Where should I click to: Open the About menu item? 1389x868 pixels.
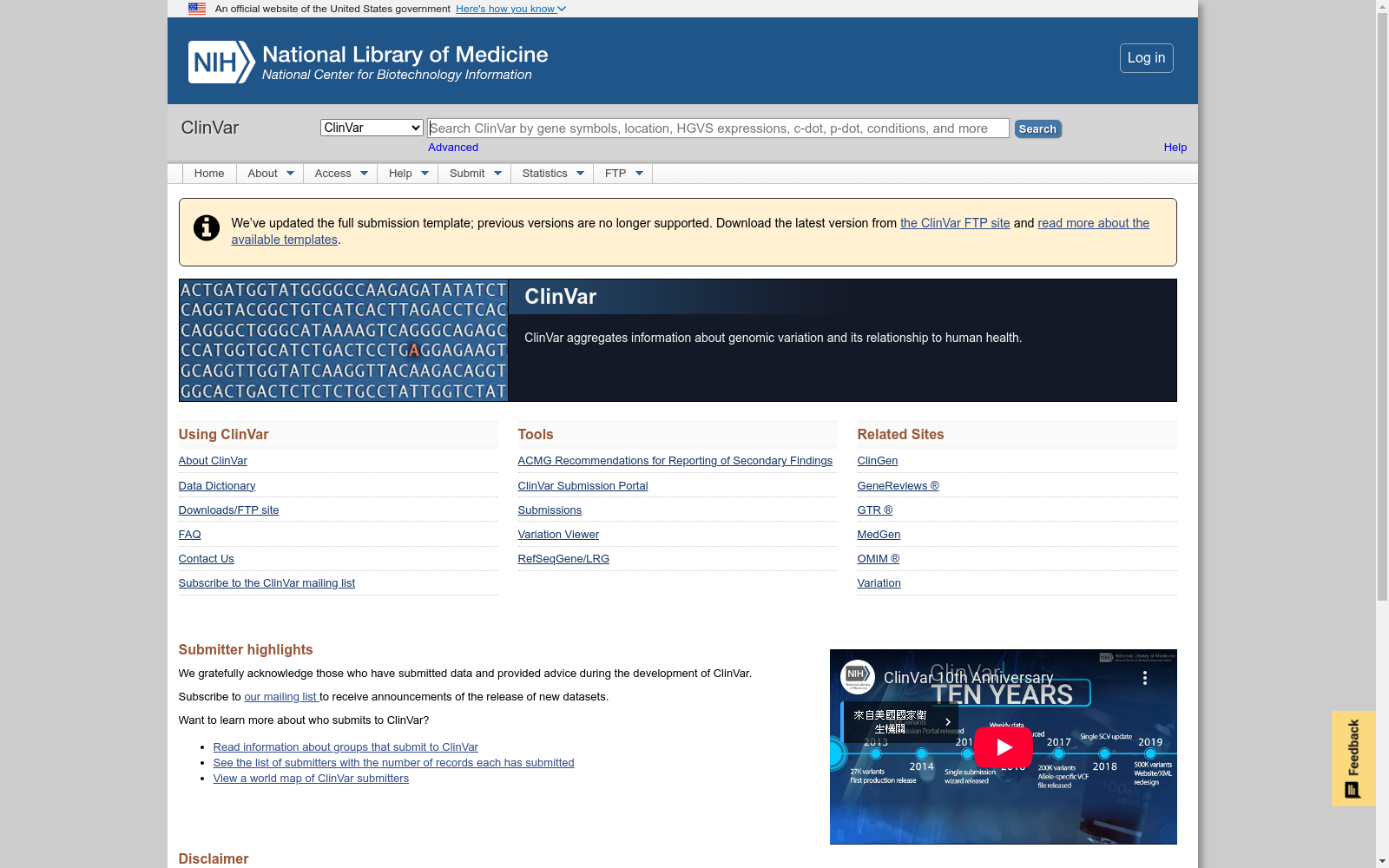tap(262, 174)
